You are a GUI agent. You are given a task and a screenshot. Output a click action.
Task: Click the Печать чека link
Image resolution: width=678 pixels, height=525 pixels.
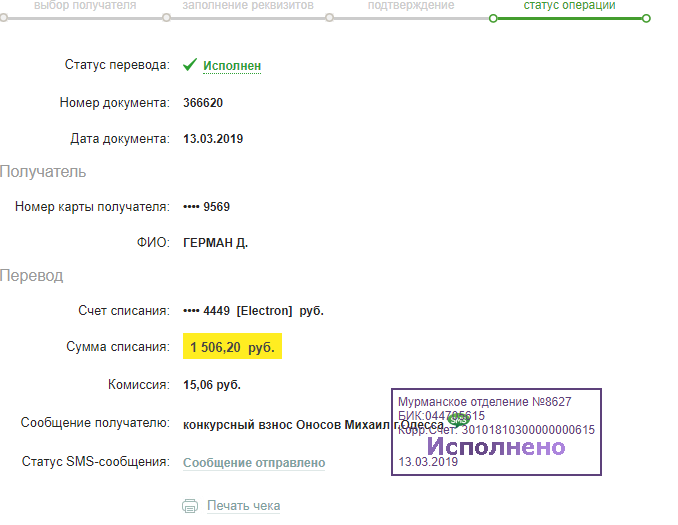pyautogui.click(x=243, y=506)
